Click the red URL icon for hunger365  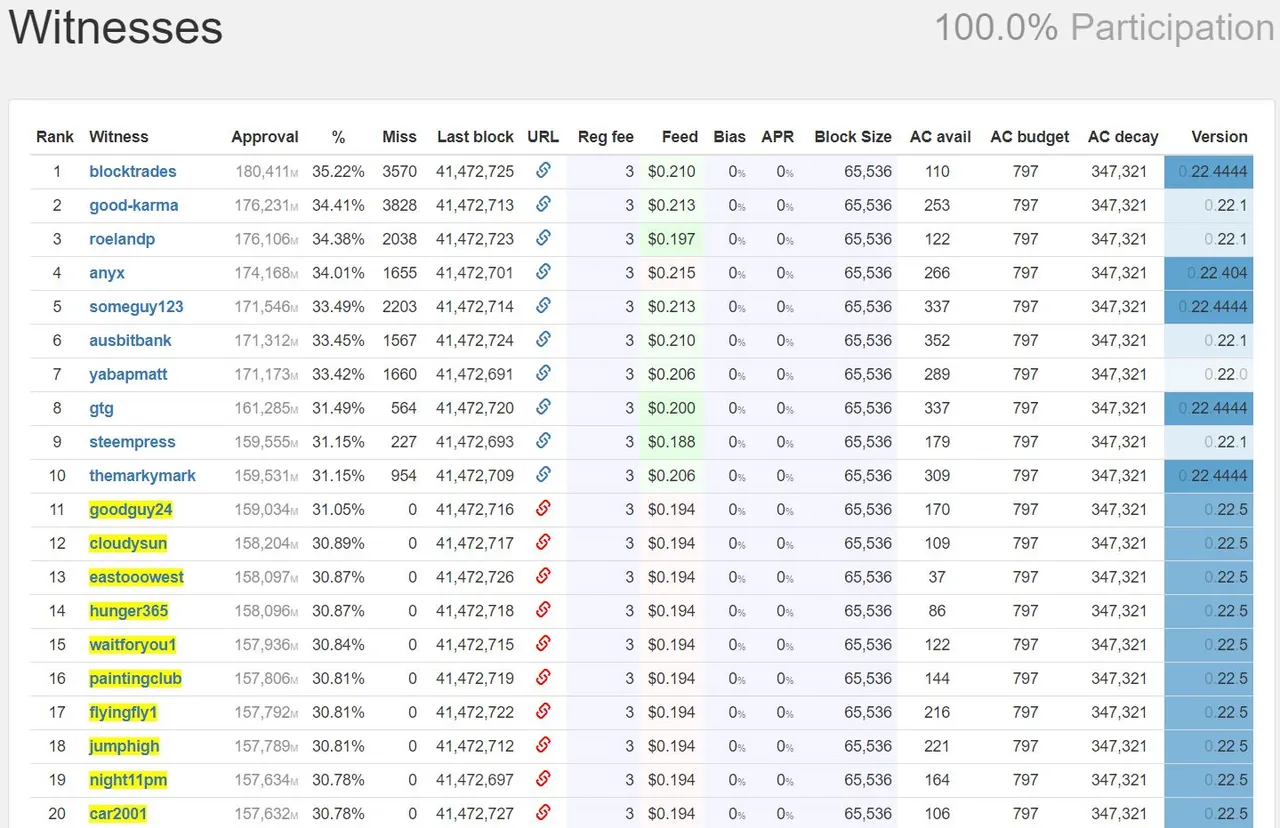(x=543, y=610)
